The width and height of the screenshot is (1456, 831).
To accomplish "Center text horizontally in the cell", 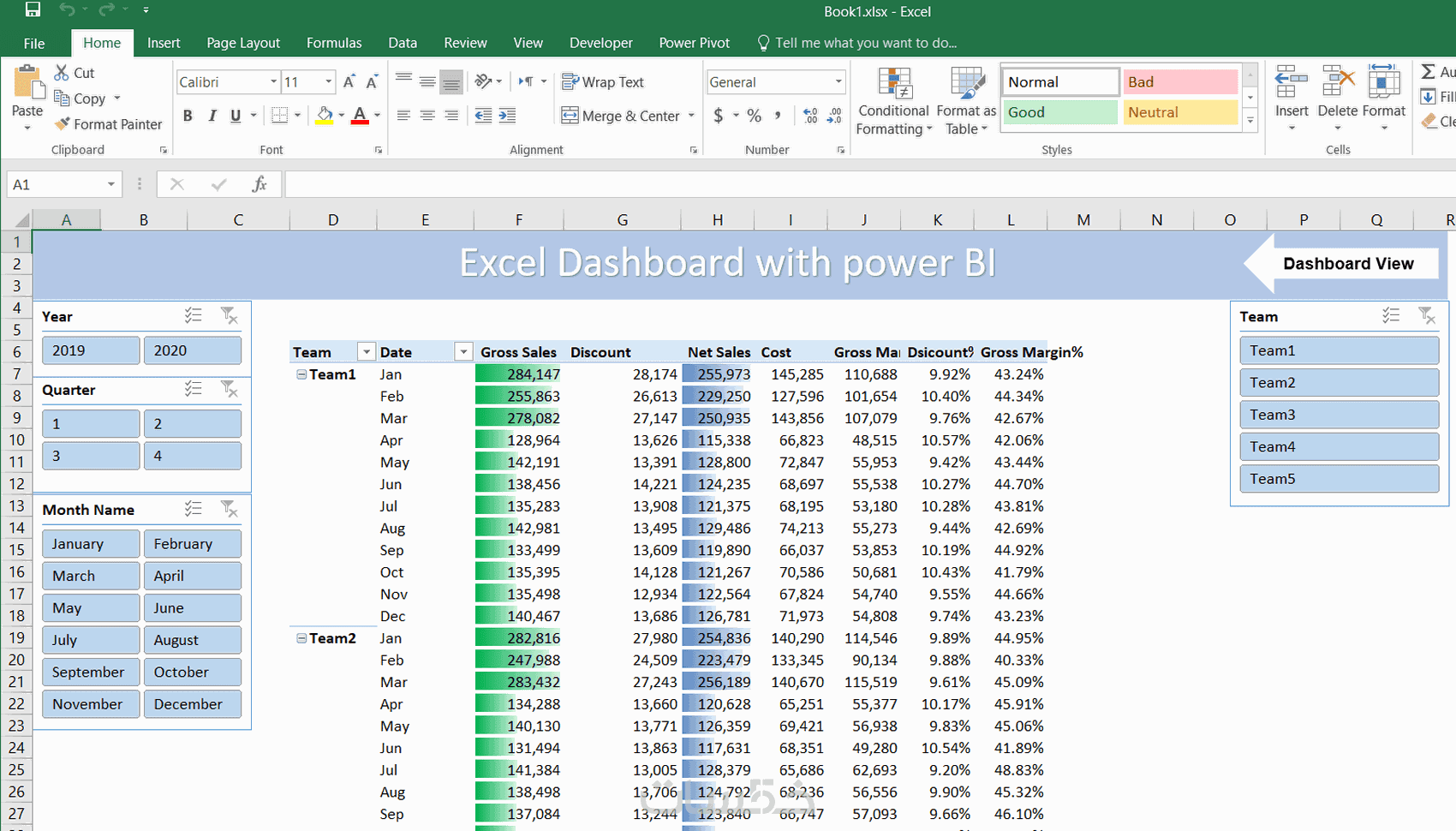I will click(427, 116).
